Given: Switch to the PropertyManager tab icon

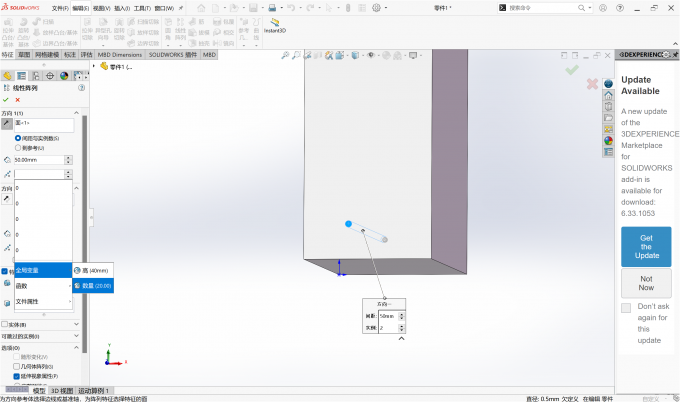Looking at the screenshot, I should (21, 76).
